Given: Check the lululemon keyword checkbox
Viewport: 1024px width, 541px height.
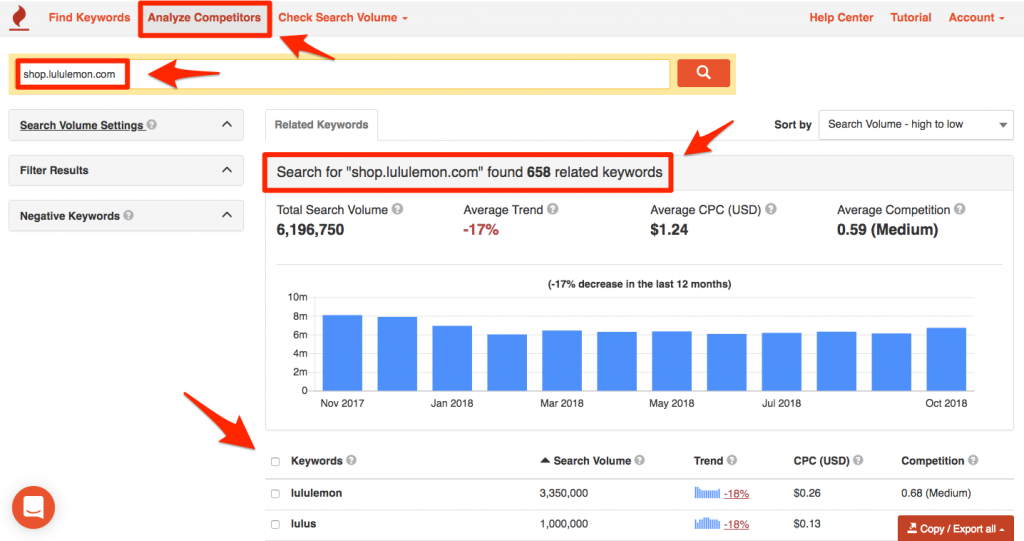Looking at the screenshot, I should click(275, 493).
